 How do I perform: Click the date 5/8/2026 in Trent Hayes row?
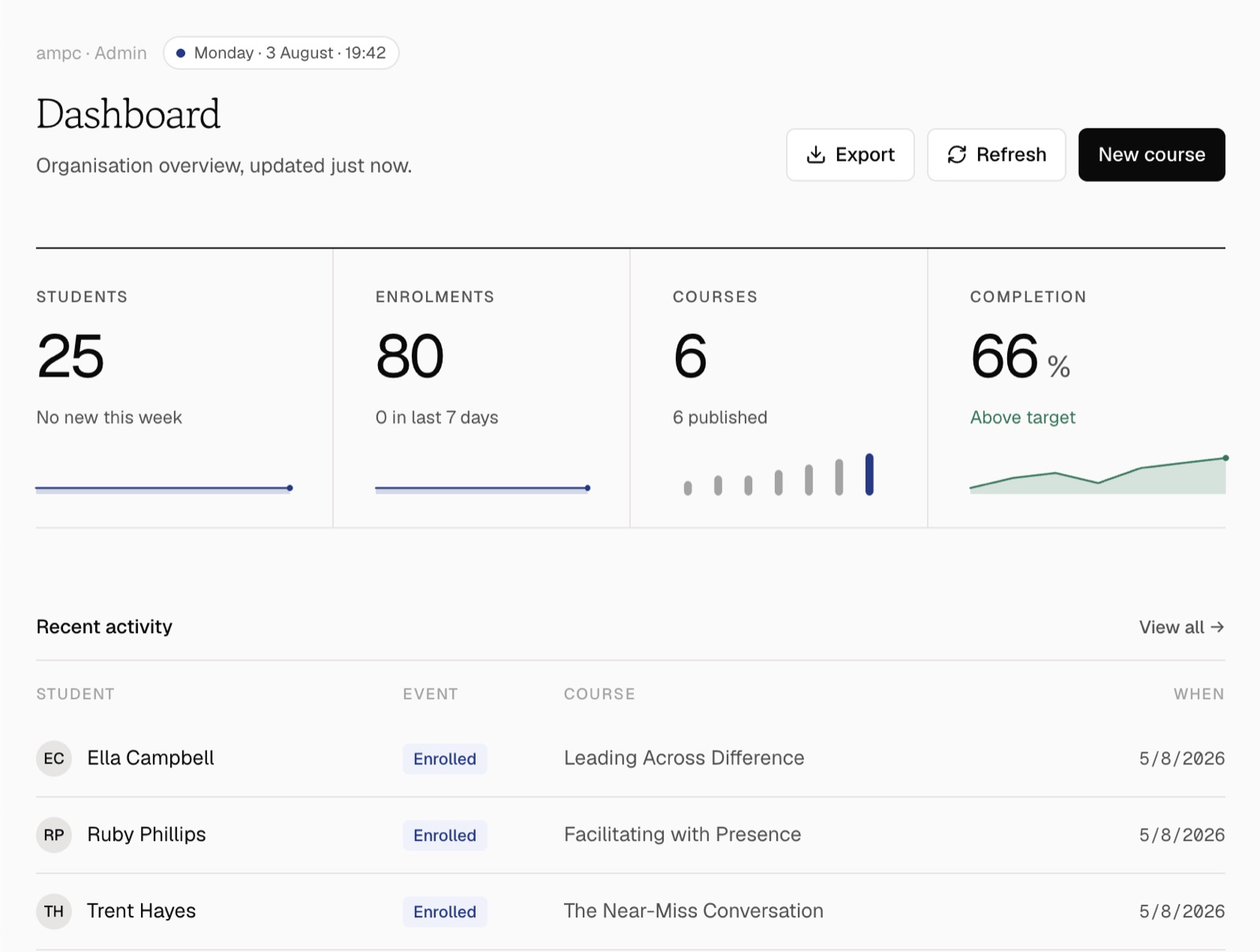point(1181,911)
